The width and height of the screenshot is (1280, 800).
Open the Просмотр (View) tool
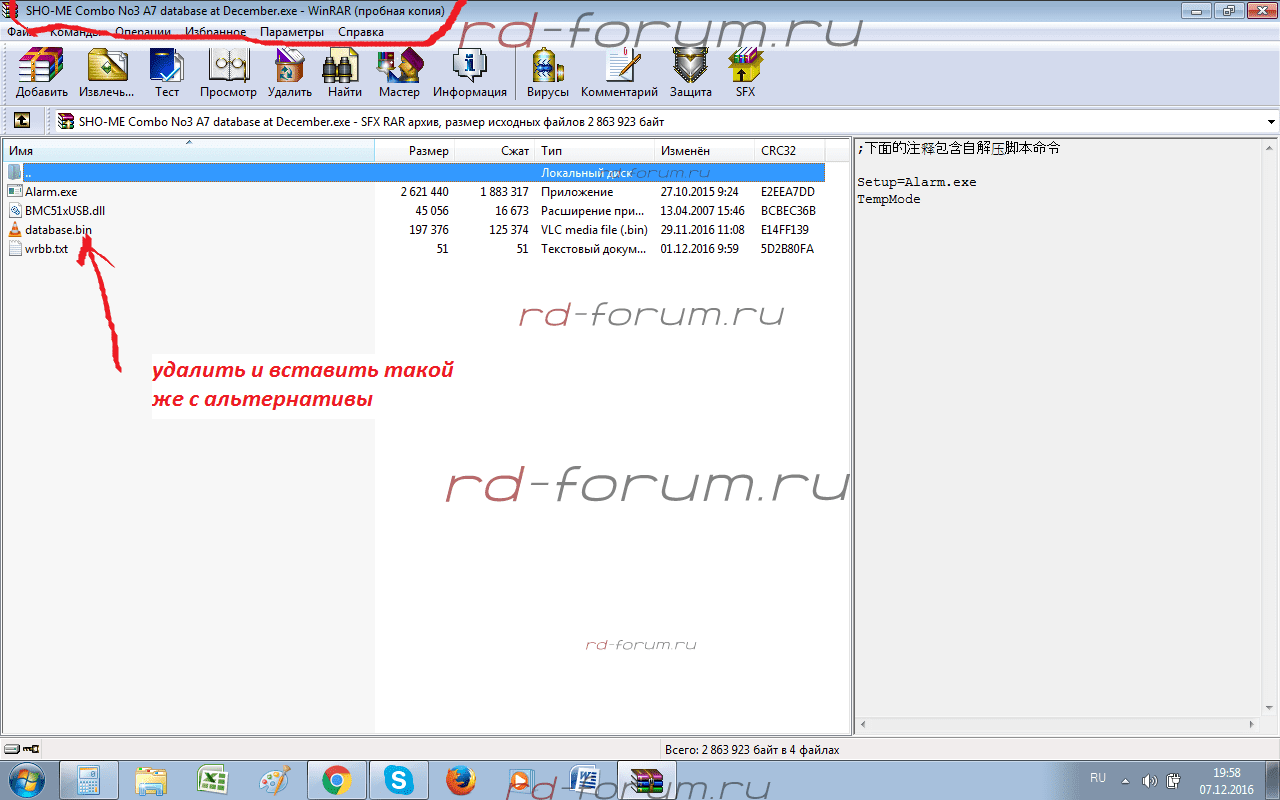coord(228,73)
